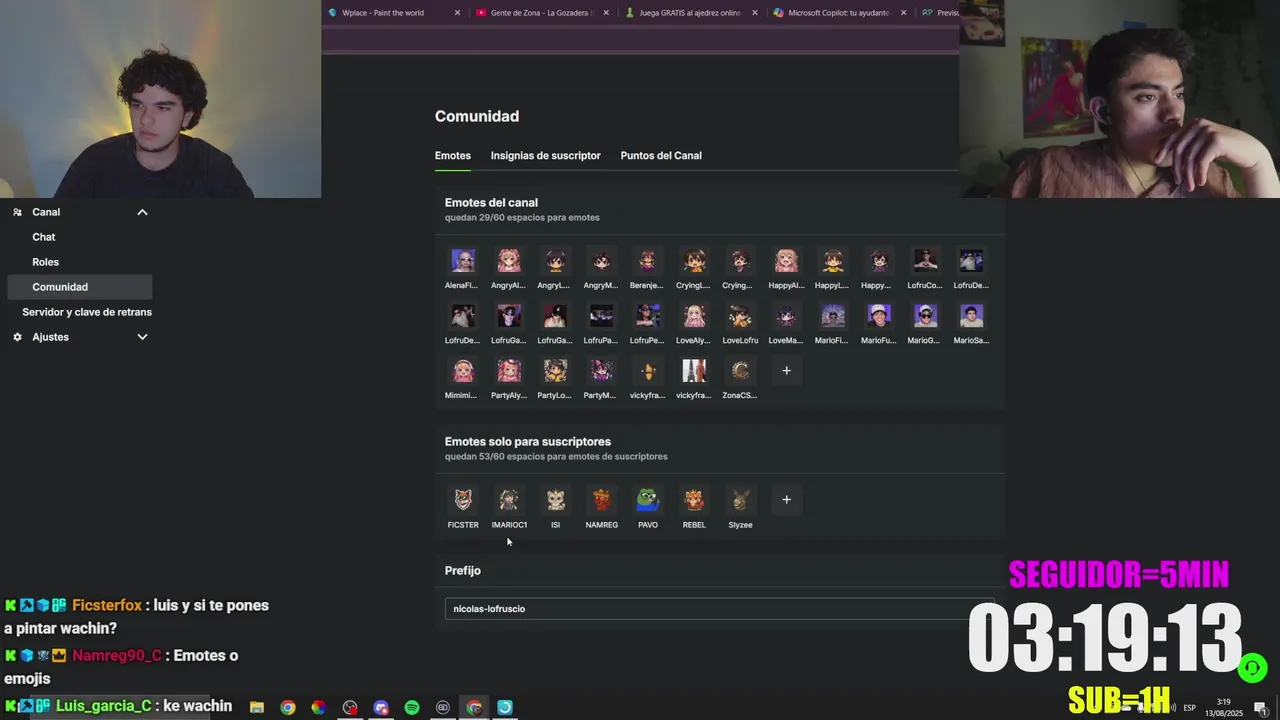
Task: Select the PartyLo... emote
Action: 555,371
